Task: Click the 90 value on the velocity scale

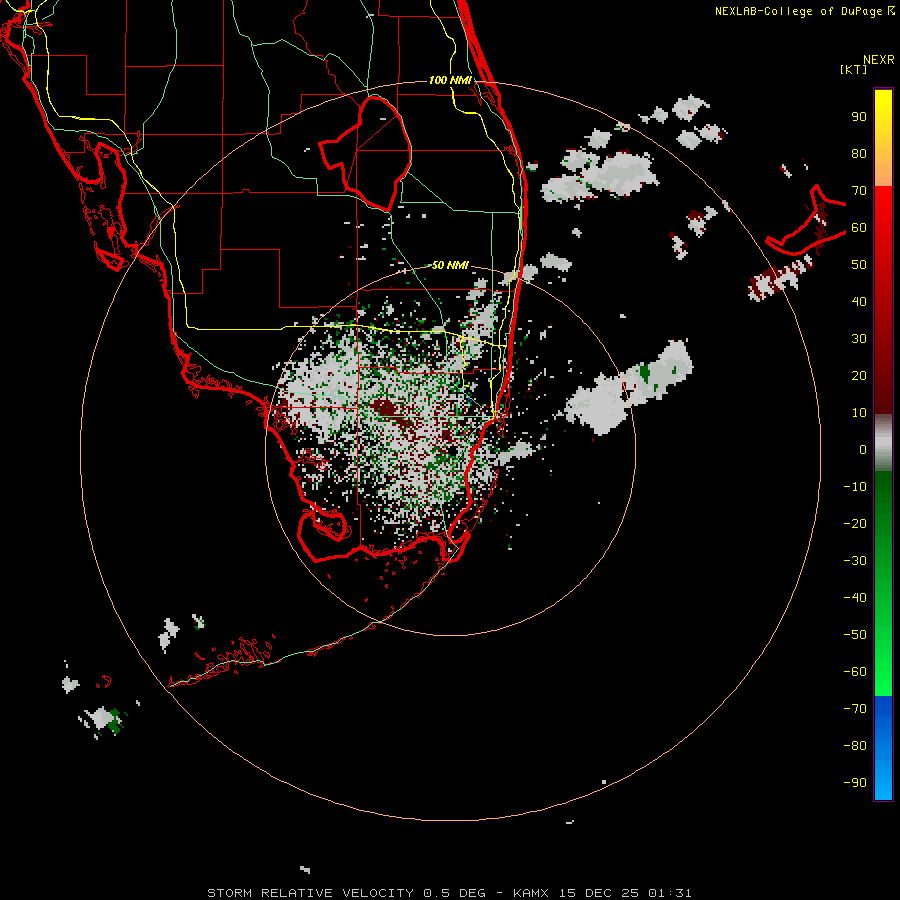Action: (x=859, y=117)
